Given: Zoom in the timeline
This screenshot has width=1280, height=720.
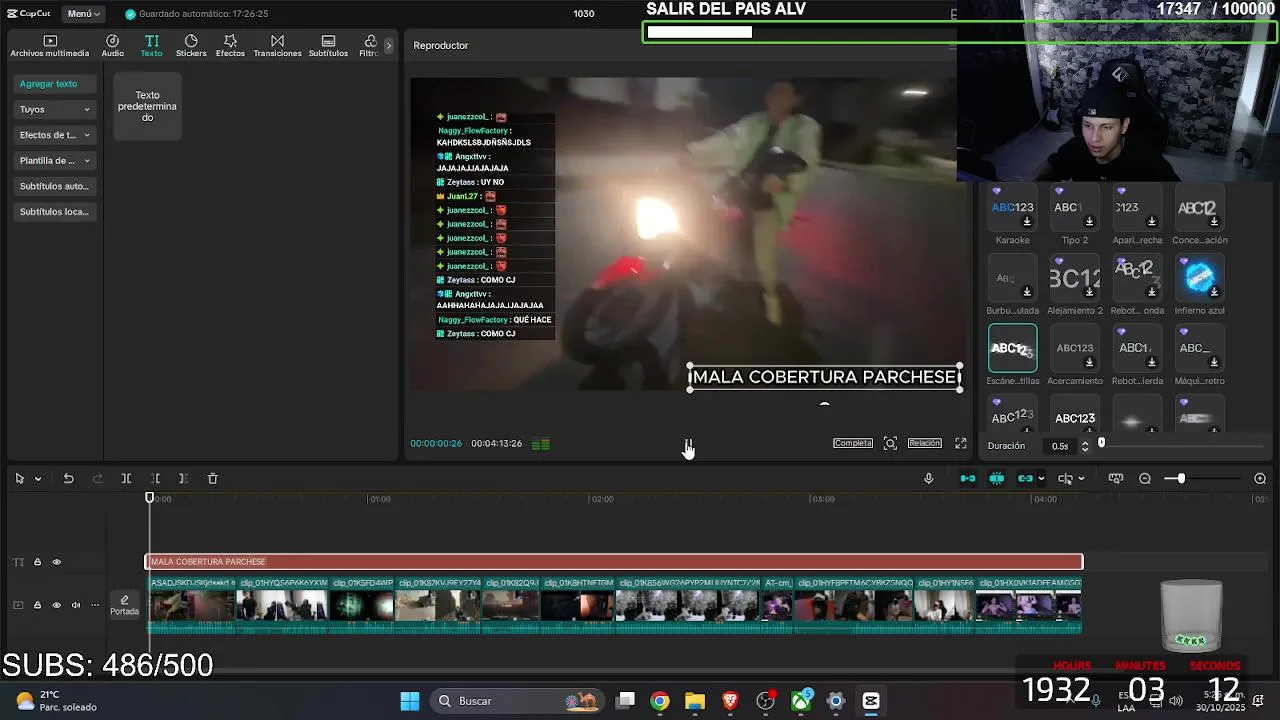Looking at the screenshot, I should pos(1260,479).
